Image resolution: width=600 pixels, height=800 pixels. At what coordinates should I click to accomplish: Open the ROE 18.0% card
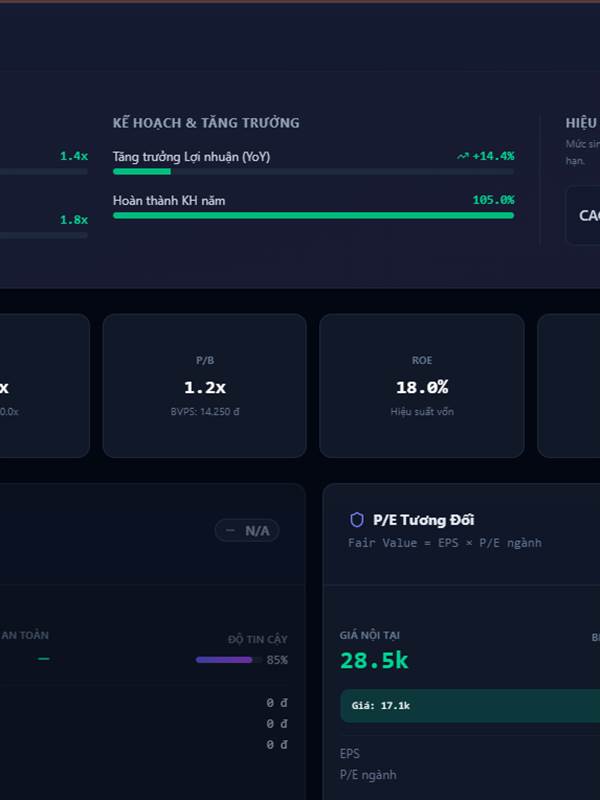pos(422,386)
